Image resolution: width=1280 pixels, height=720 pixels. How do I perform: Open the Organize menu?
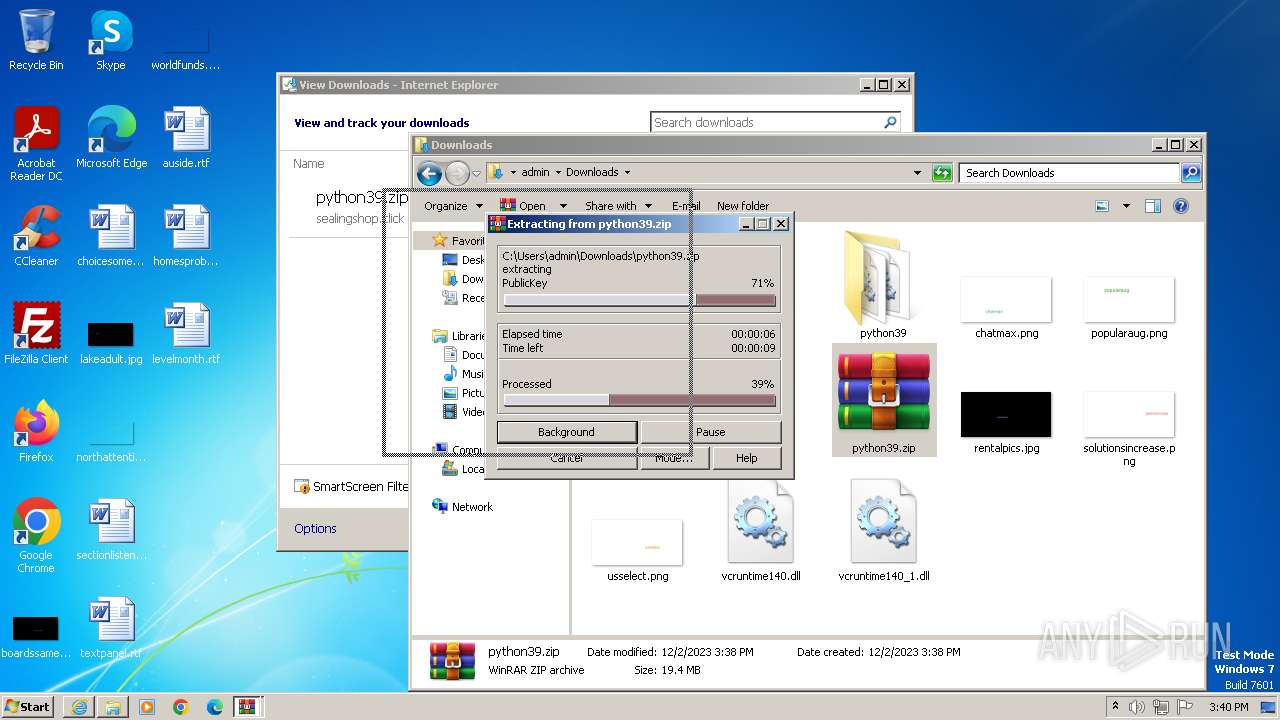(452, 206)
